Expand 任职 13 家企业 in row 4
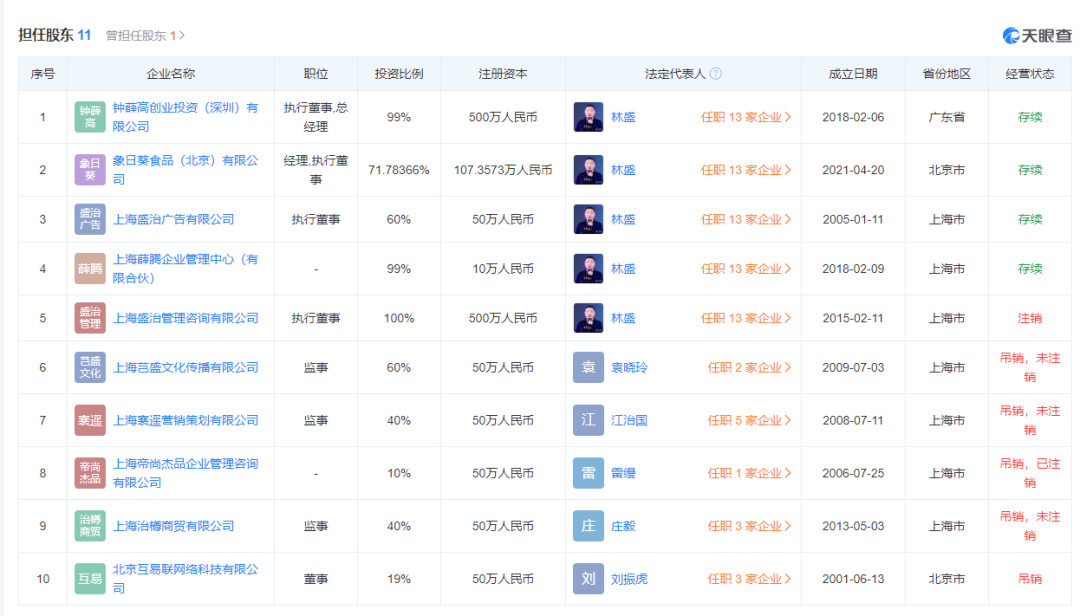The image size is (1080, 616). pyautogui.click(x=746, y=269)
